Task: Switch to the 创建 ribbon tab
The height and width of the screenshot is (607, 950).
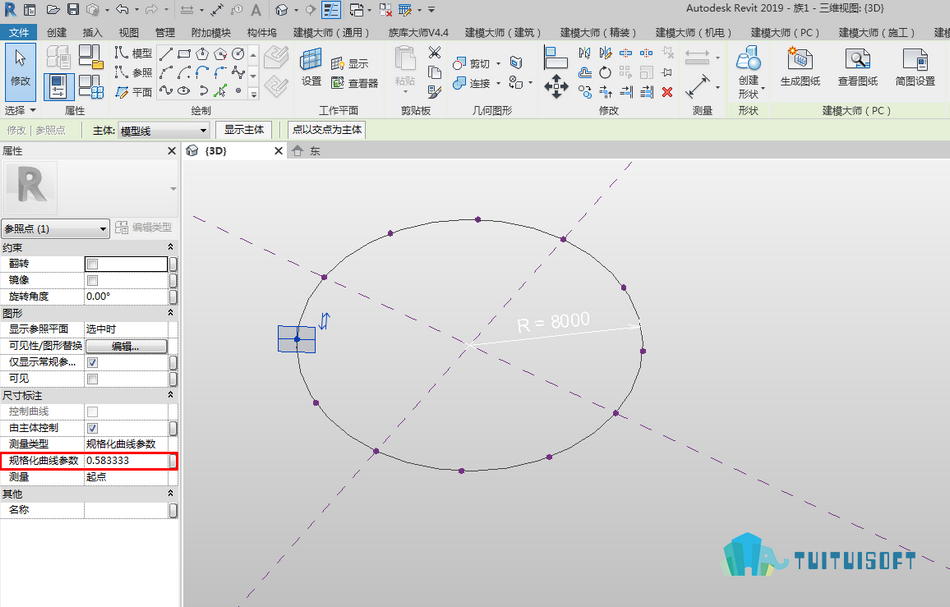Action: [x=57, y=33]
